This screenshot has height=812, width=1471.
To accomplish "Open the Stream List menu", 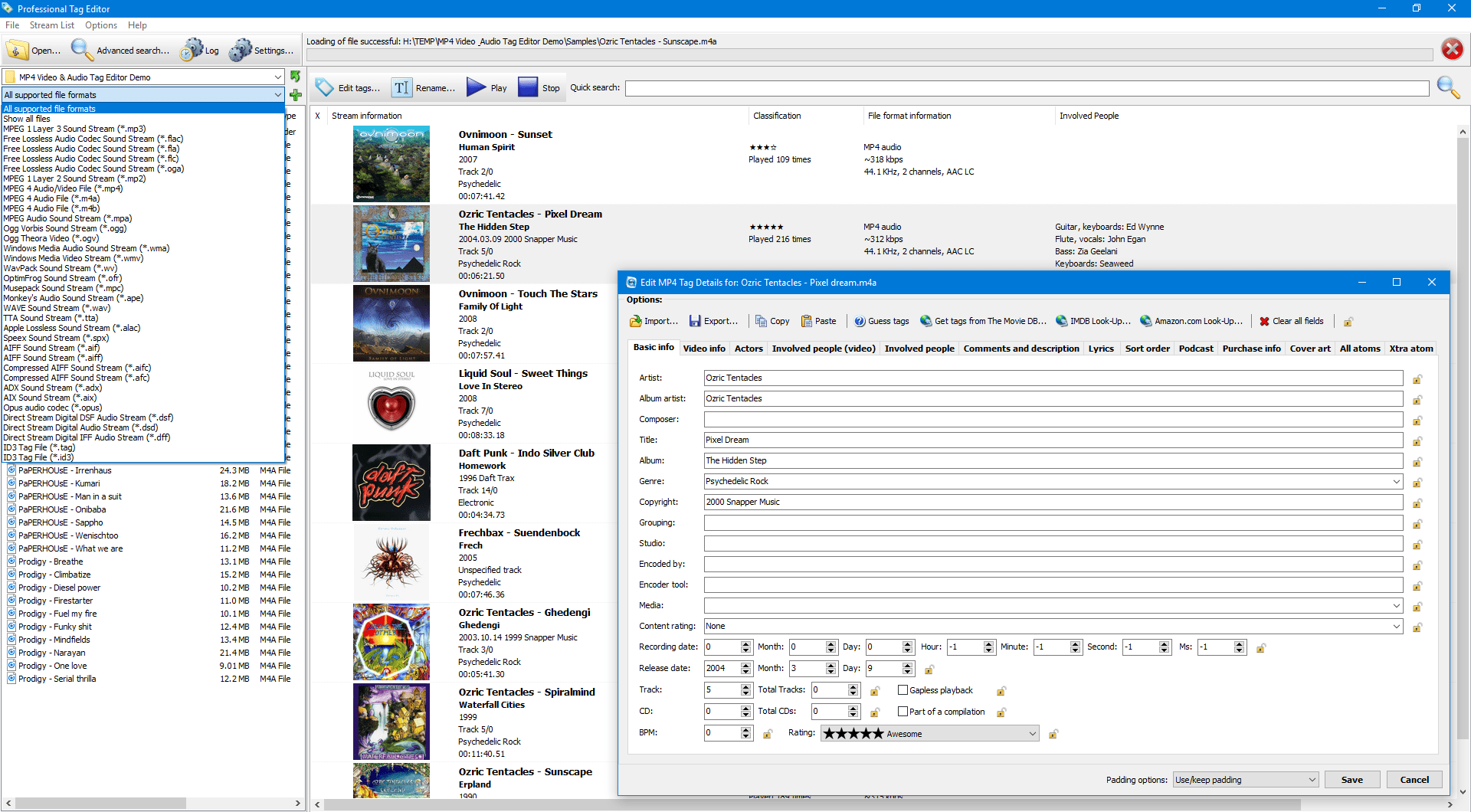I will (x=52, y=25).
